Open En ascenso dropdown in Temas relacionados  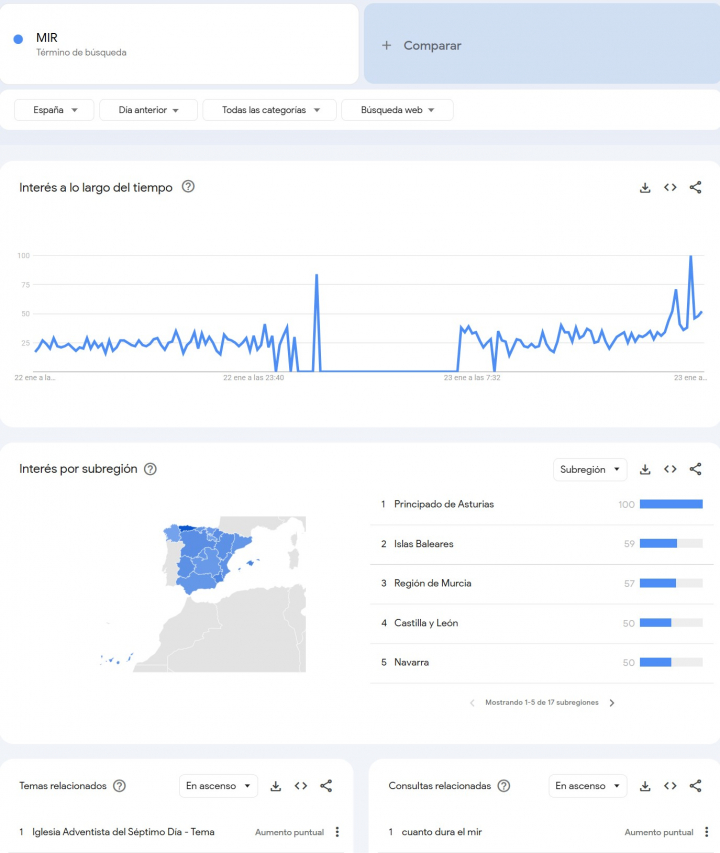click(x=218, y=786)
